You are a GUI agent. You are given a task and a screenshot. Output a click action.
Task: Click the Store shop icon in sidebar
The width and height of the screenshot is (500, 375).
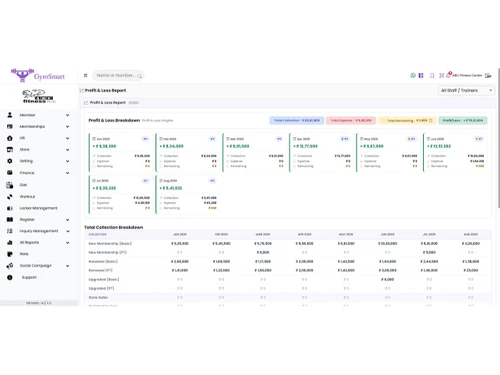pos(10,150)
